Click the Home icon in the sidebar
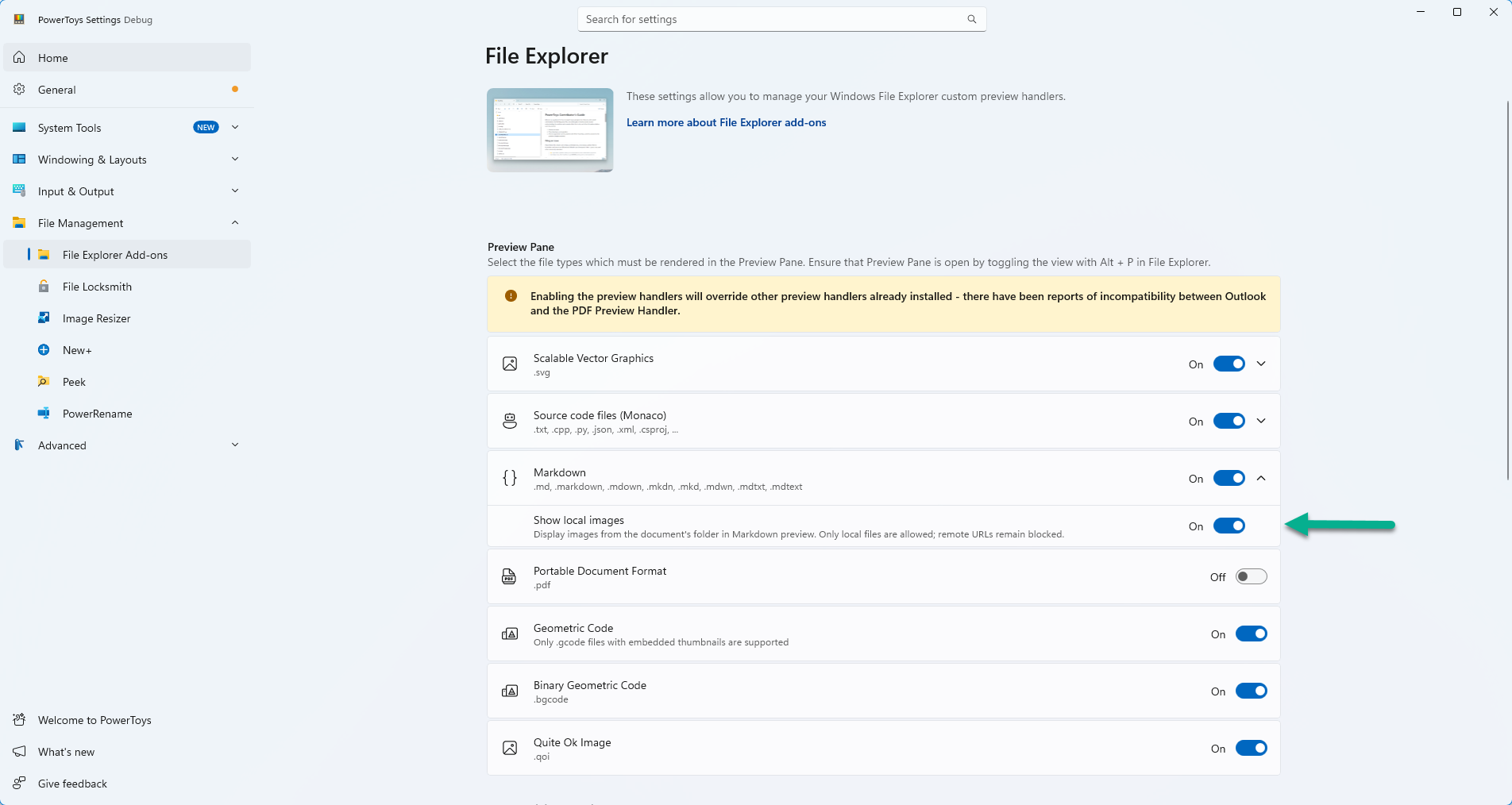 pos(19,58)
